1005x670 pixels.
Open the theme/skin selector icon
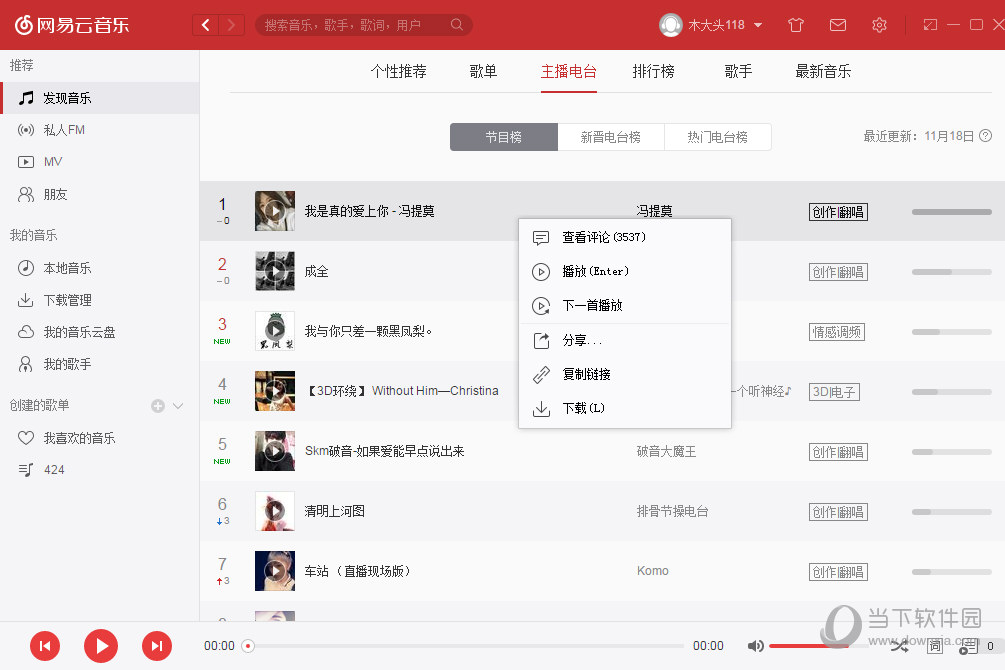point(795,24)
